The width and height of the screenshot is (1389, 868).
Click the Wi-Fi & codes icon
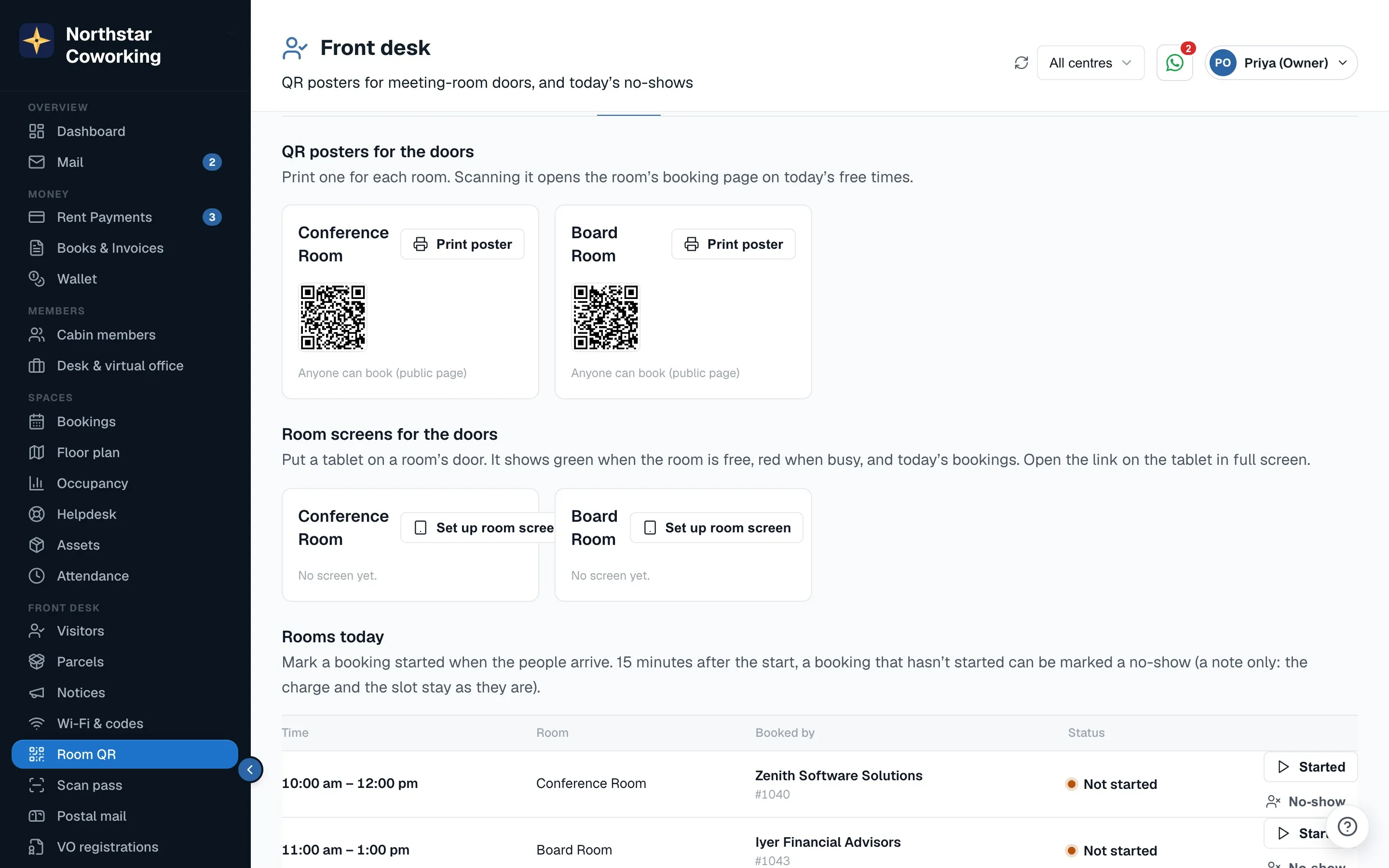[37, 723]
